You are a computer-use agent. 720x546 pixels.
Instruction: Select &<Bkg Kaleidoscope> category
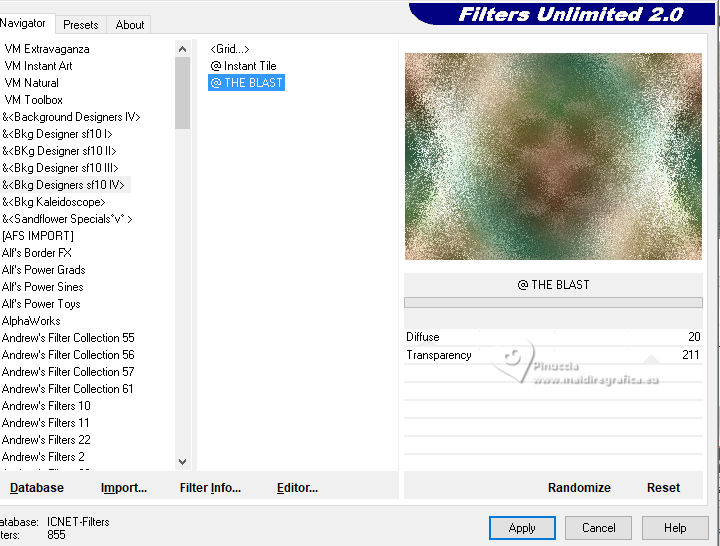coord(54,202)
